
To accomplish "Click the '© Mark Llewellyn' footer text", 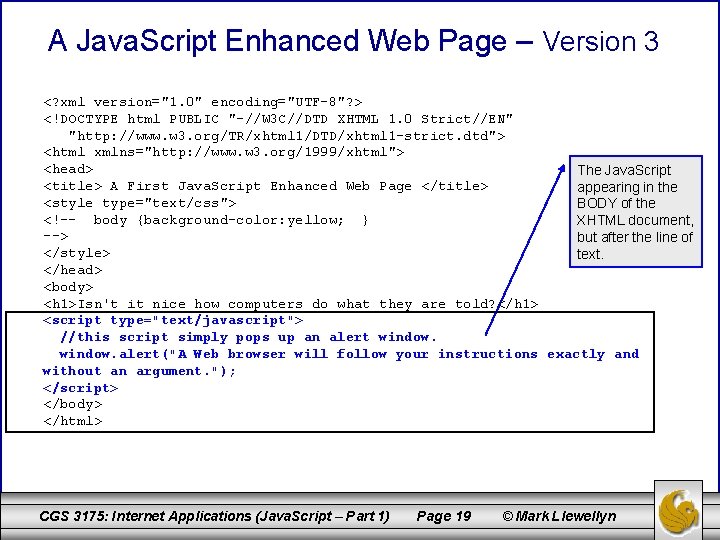I will pos(559,516).
